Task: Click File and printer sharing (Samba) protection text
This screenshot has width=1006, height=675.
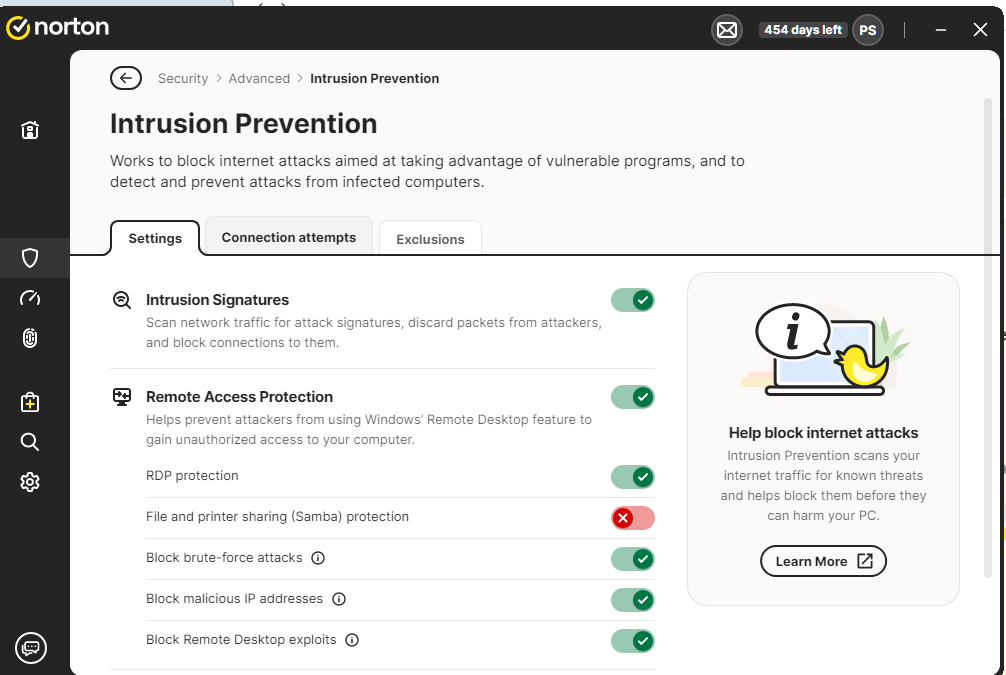Action: (277, 517)
